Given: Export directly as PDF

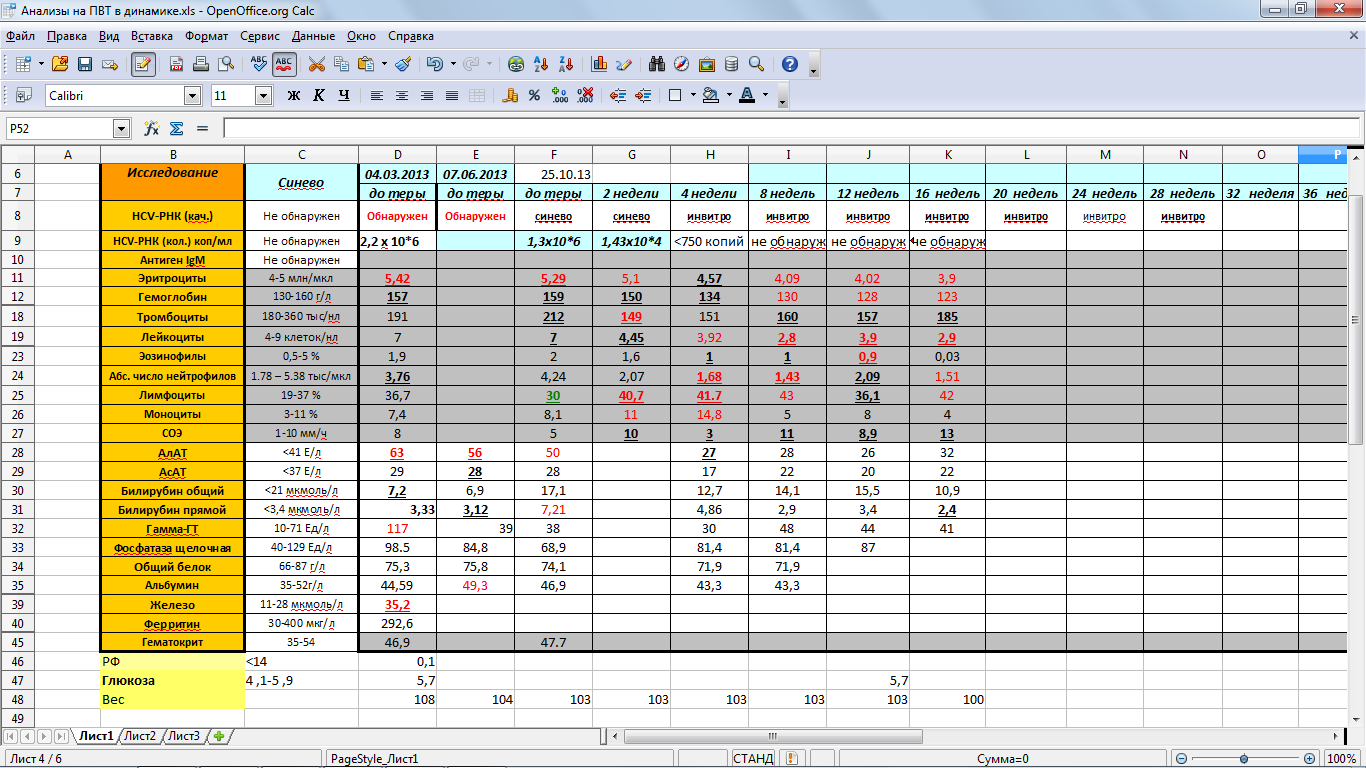Looking at the screenshot, I should click(176, 64).
